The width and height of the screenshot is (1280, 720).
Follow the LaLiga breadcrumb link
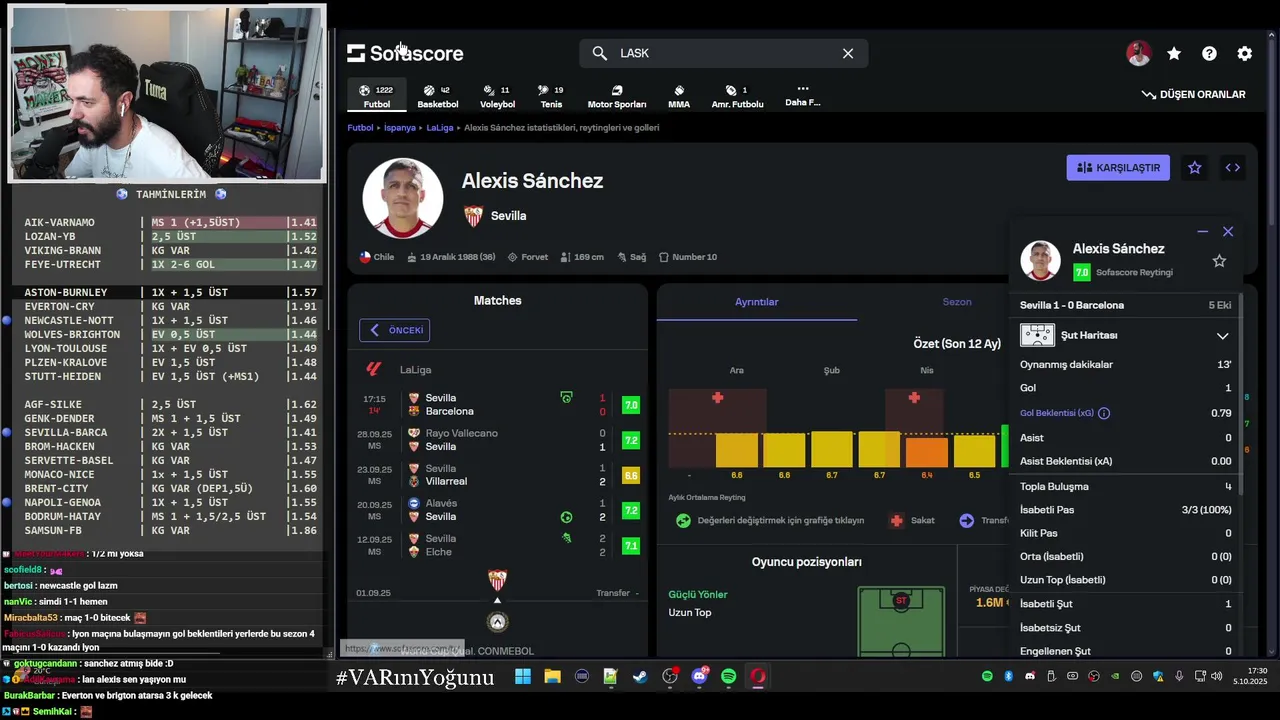click(x=440, y=128)
